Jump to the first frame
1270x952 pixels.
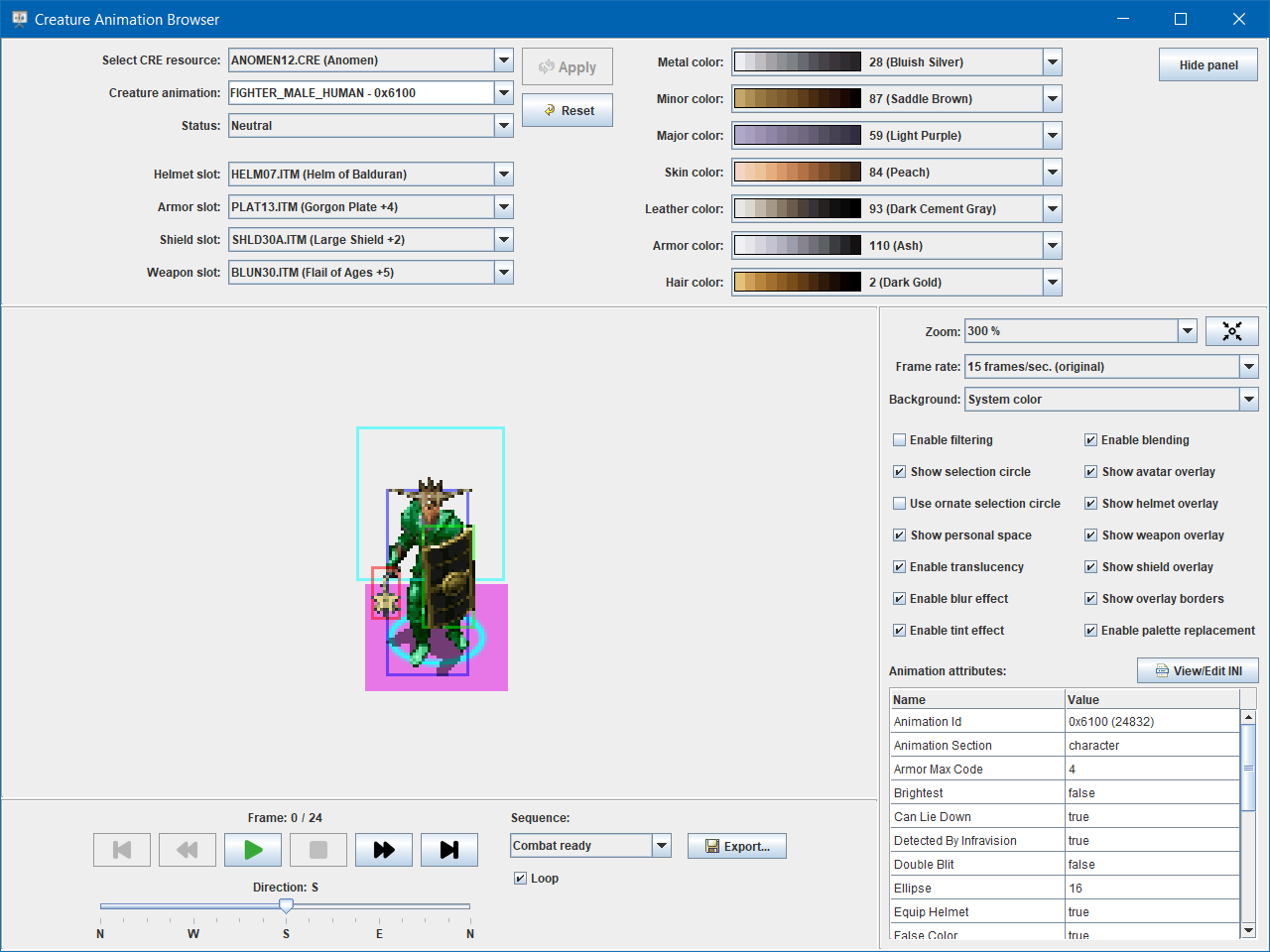click(122, 850)
